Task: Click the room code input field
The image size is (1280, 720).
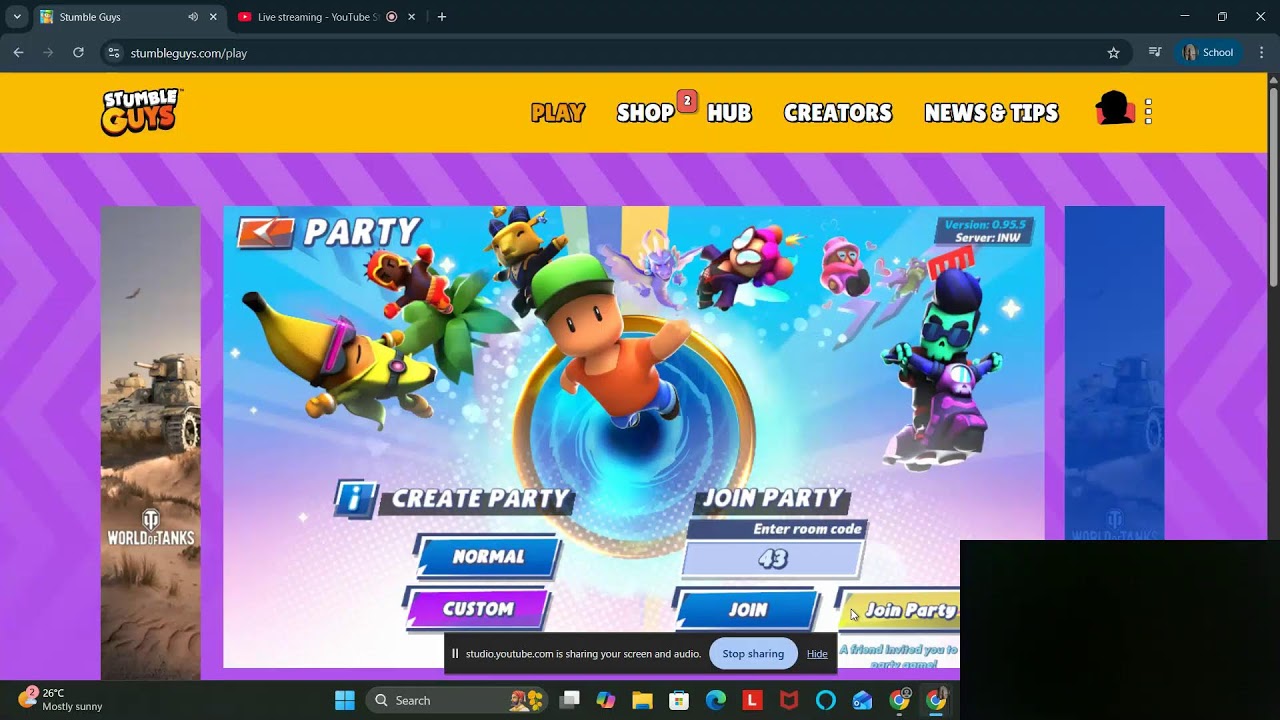Action: click(772, 559)
